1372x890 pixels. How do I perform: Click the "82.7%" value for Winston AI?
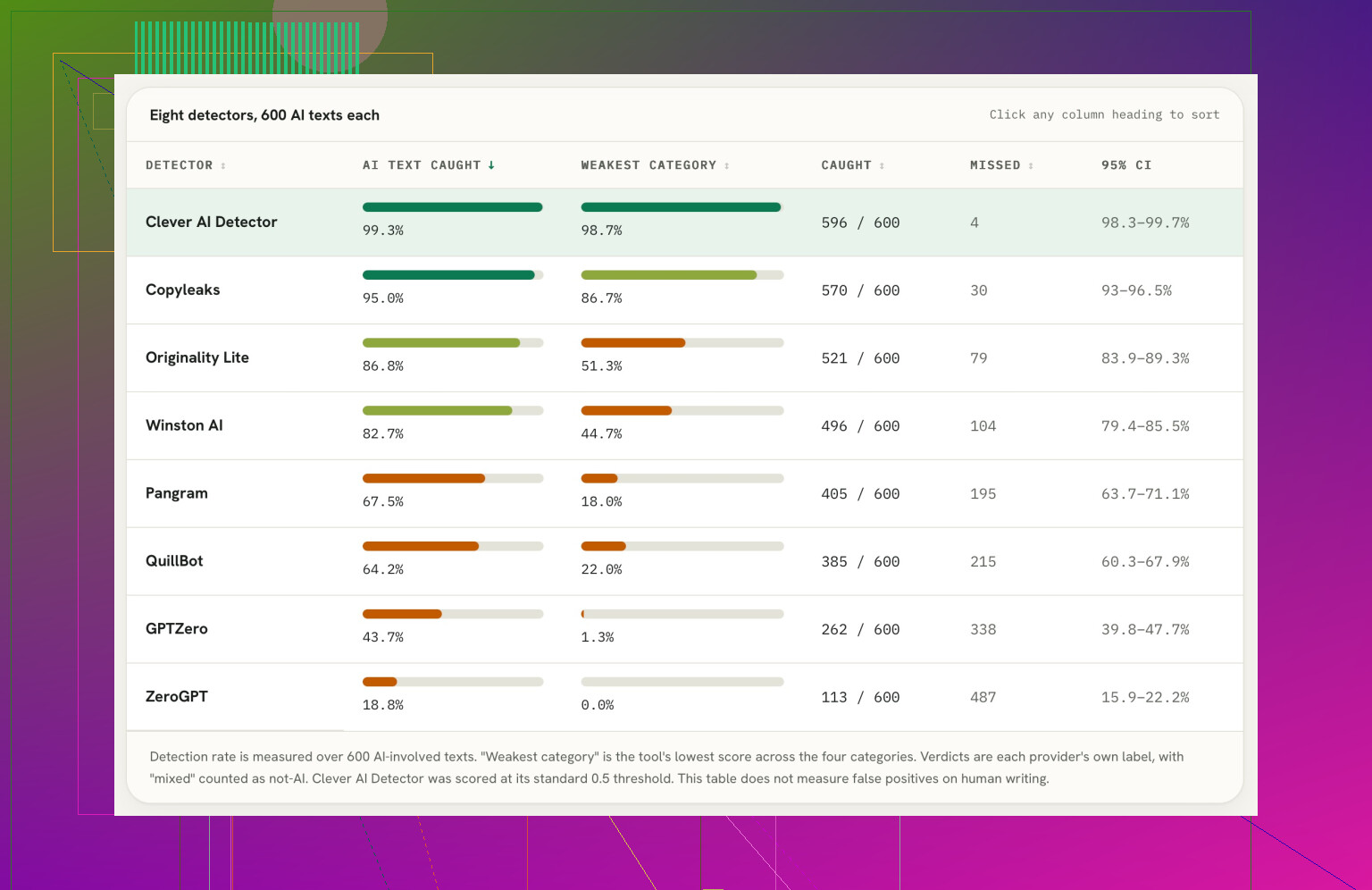click(x=383, y=434)
